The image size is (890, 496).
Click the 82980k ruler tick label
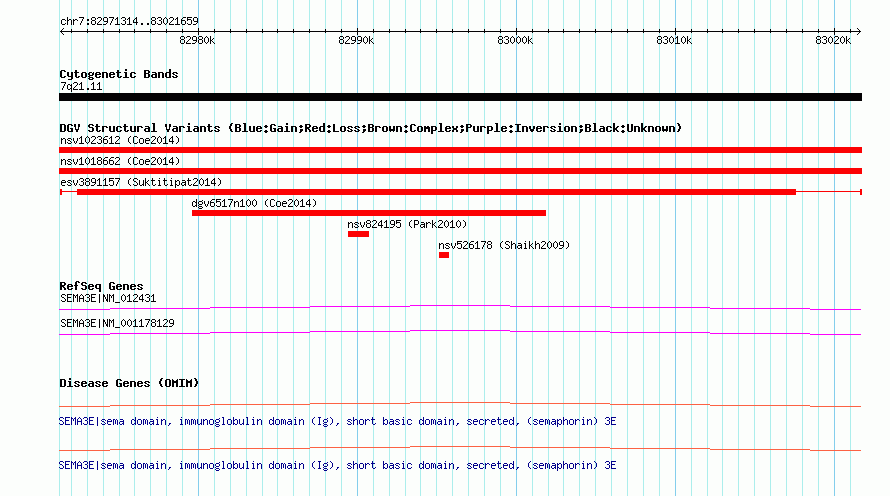[197, 40]
